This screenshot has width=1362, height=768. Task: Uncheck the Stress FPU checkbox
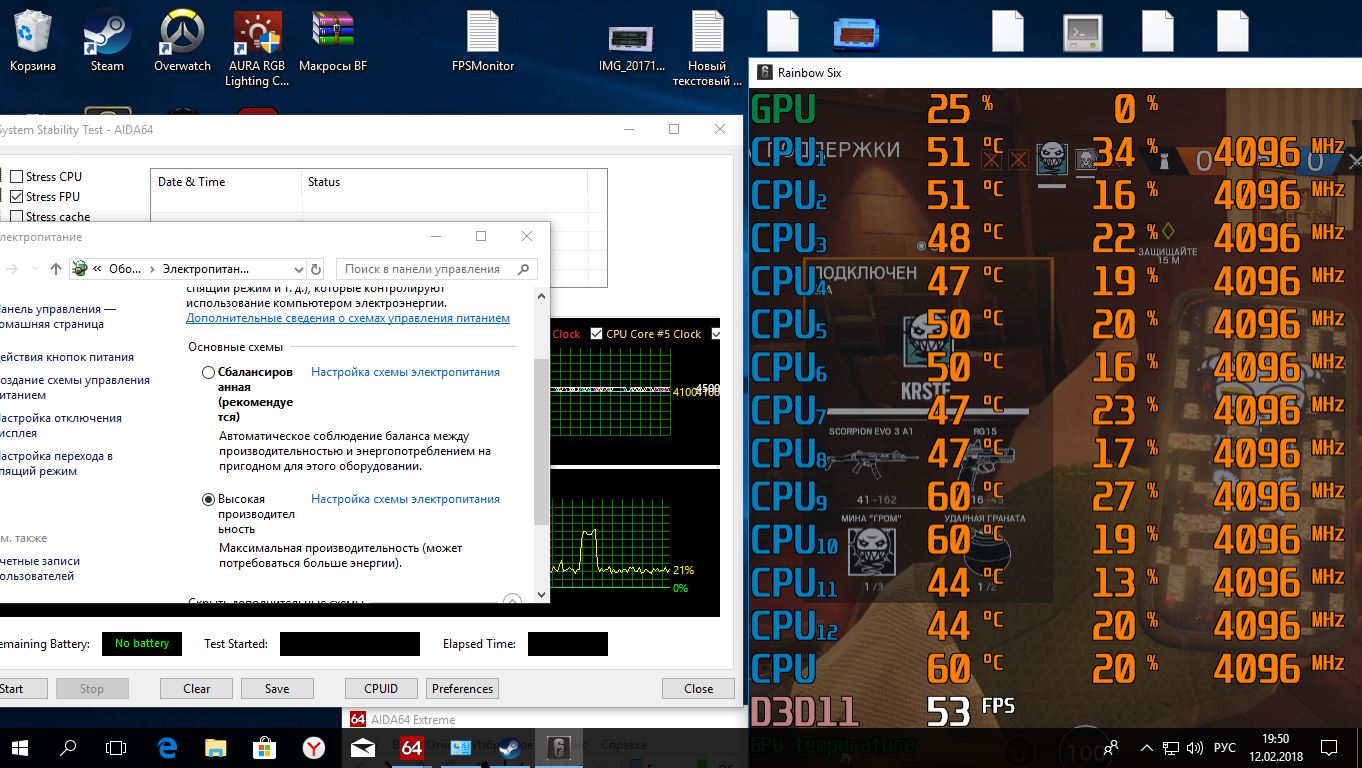[16, 197]
